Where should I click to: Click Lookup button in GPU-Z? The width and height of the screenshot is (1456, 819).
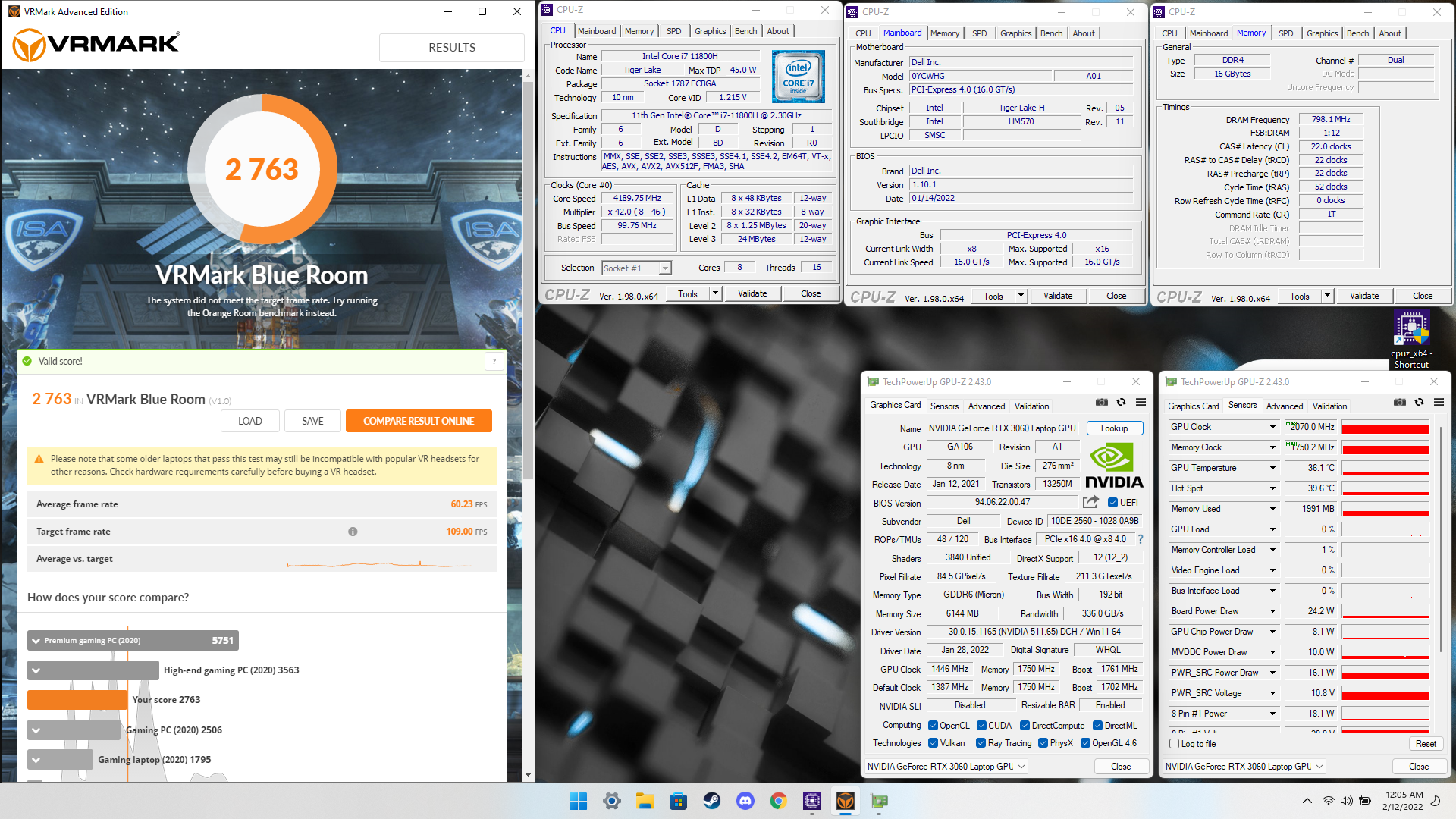pos(1114,428)
